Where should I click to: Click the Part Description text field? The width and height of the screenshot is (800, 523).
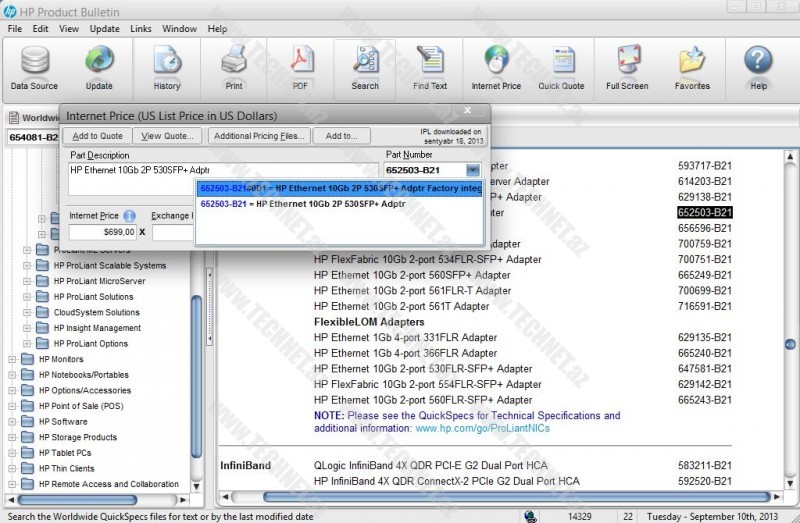(x=223, y=179)
